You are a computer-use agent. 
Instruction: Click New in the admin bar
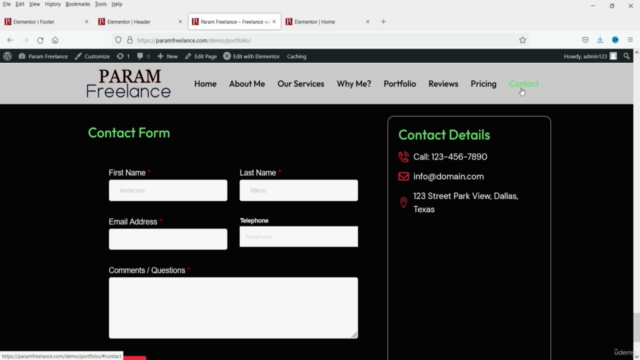(x=167, y=56)
